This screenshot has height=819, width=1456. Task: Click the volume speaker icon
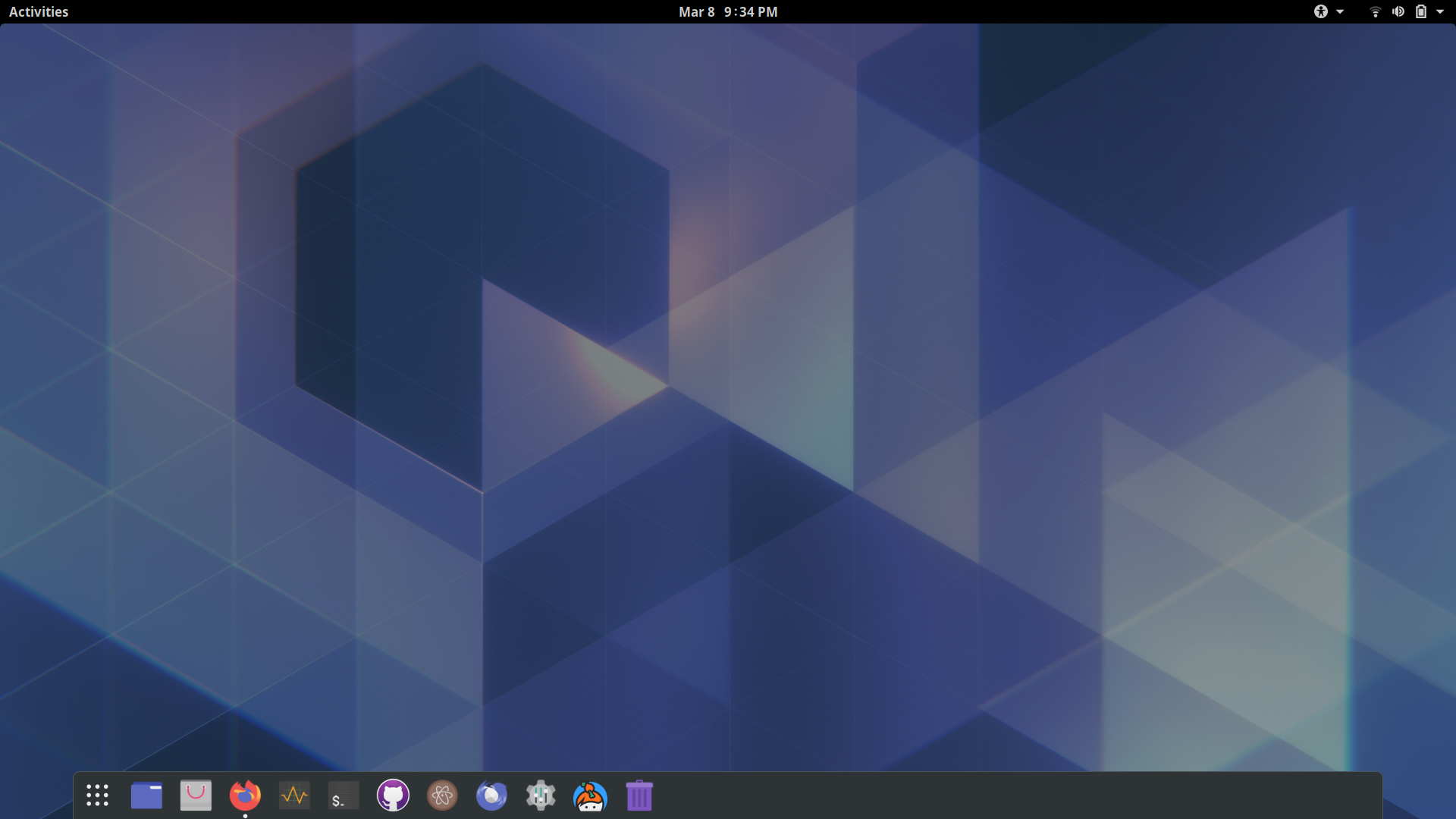pyautogui.click(x=1398, y=11)
